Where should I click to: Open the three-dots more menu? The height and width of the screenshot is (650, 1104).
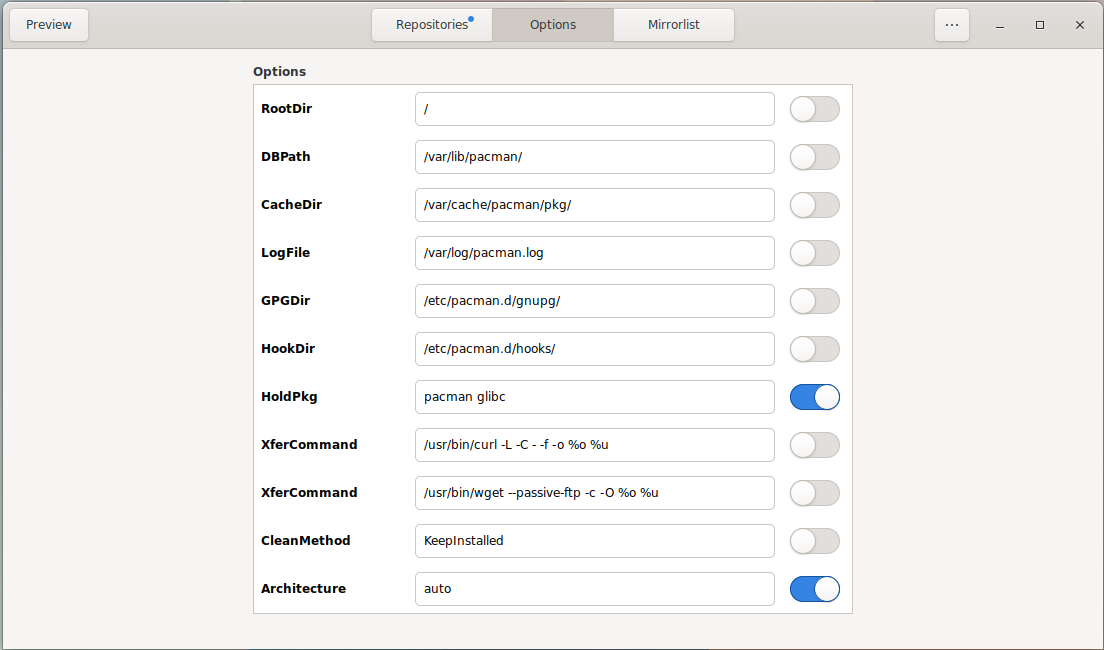[952, 25]
